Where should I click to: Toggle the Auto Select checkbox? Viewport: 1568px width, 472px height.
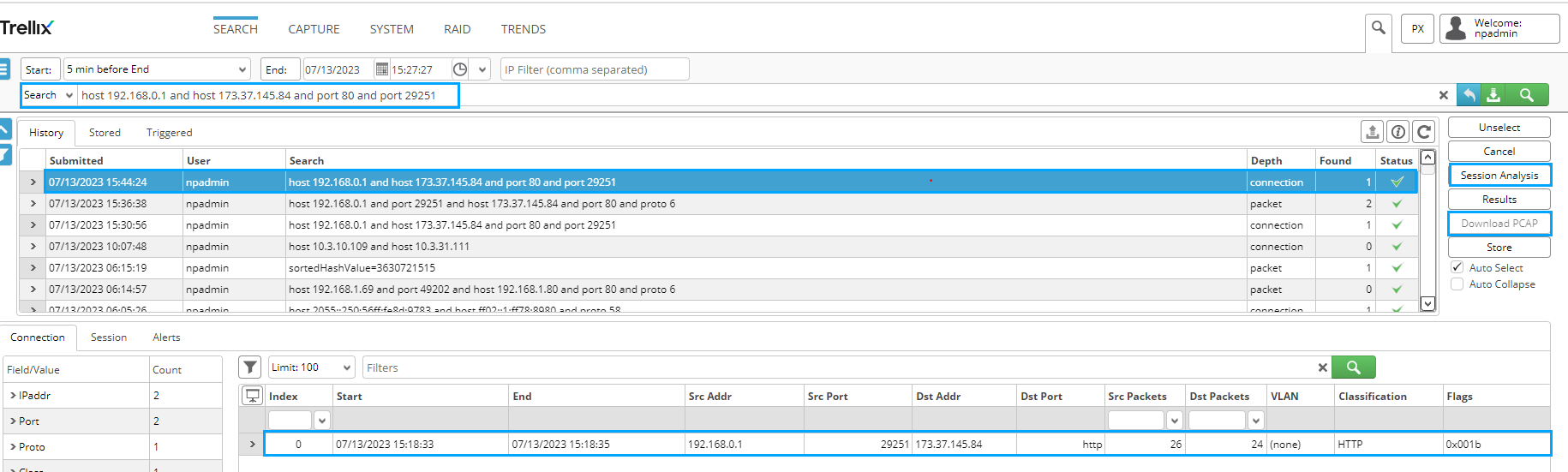click(x=1457, y=267)
